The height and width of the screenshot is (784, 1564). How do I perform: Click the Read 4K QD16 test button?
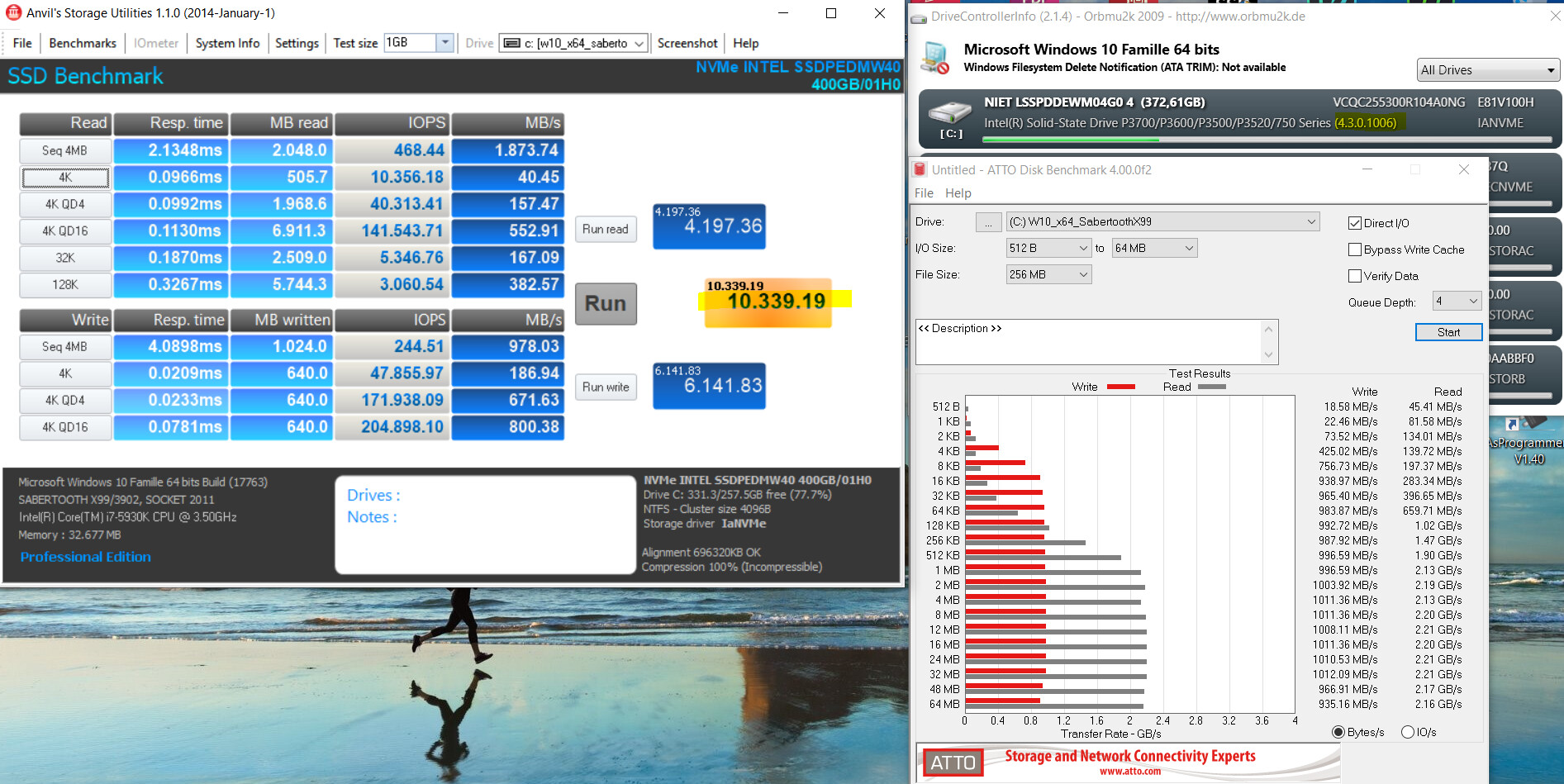[x=65, y=231]
